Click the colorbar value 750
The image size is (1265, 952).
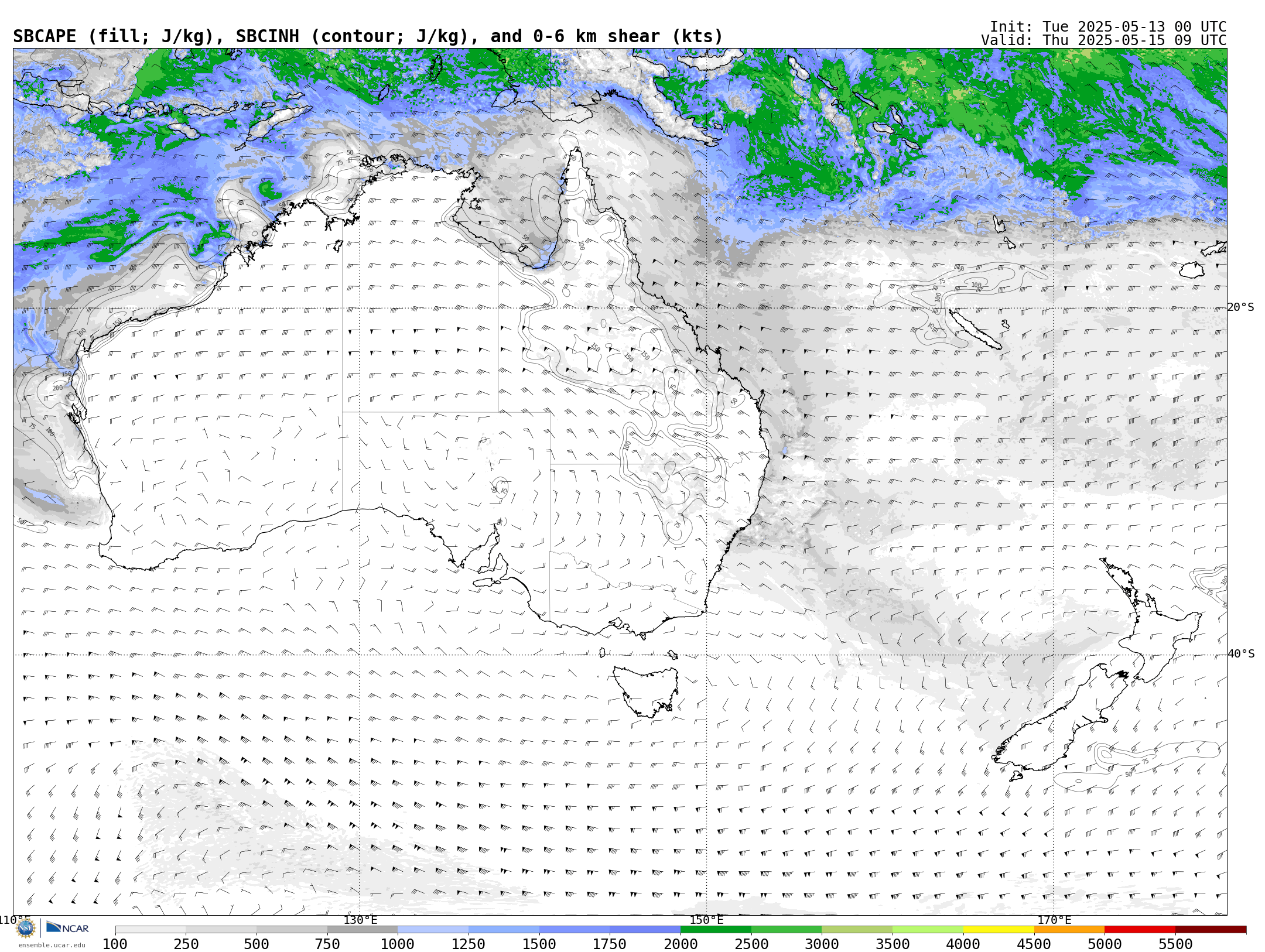[327, 944]
